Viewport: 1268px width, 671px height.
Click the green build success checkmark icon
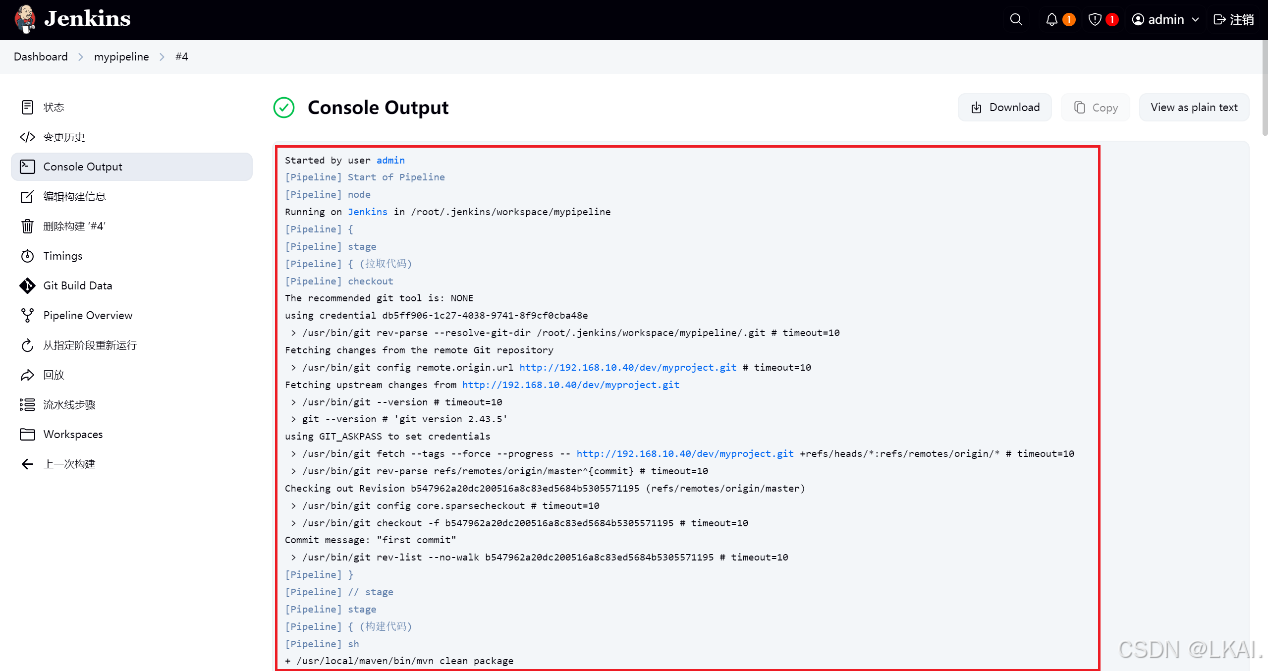tap(284, 107)
